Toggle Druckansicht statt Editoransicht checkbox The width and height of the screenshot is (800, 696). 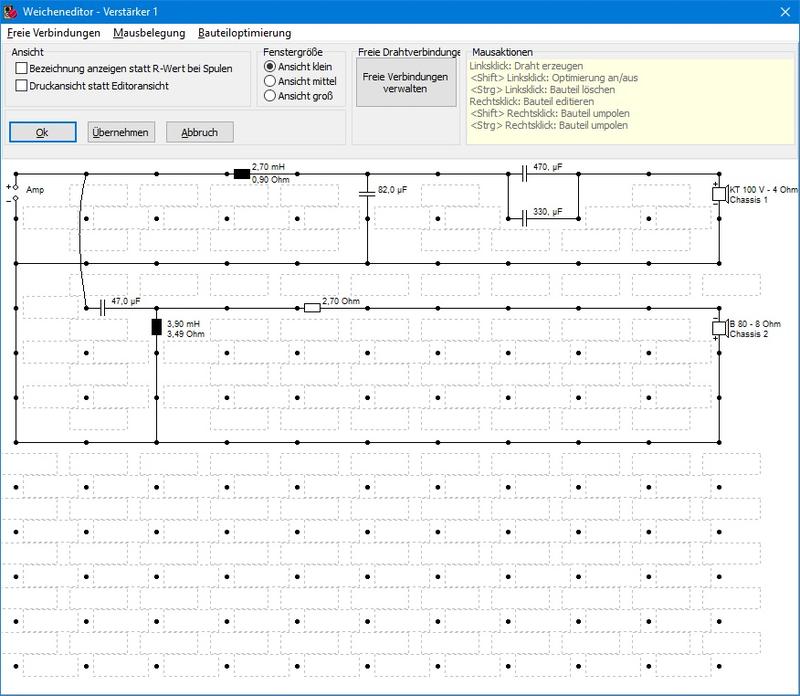tap(22, 86)
